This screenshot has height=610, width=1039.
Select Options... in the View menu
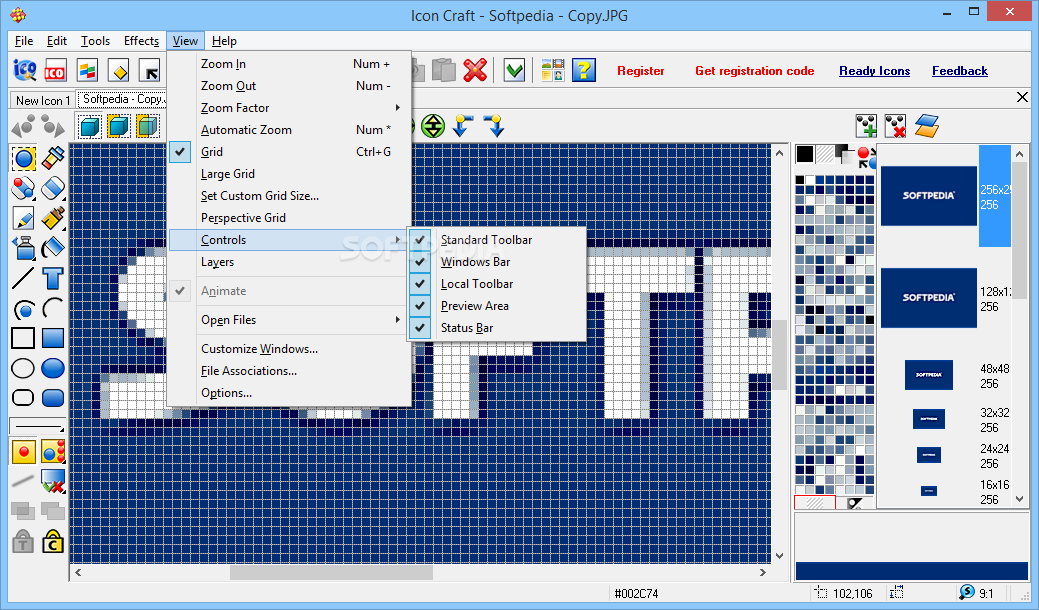coord(290,393)
